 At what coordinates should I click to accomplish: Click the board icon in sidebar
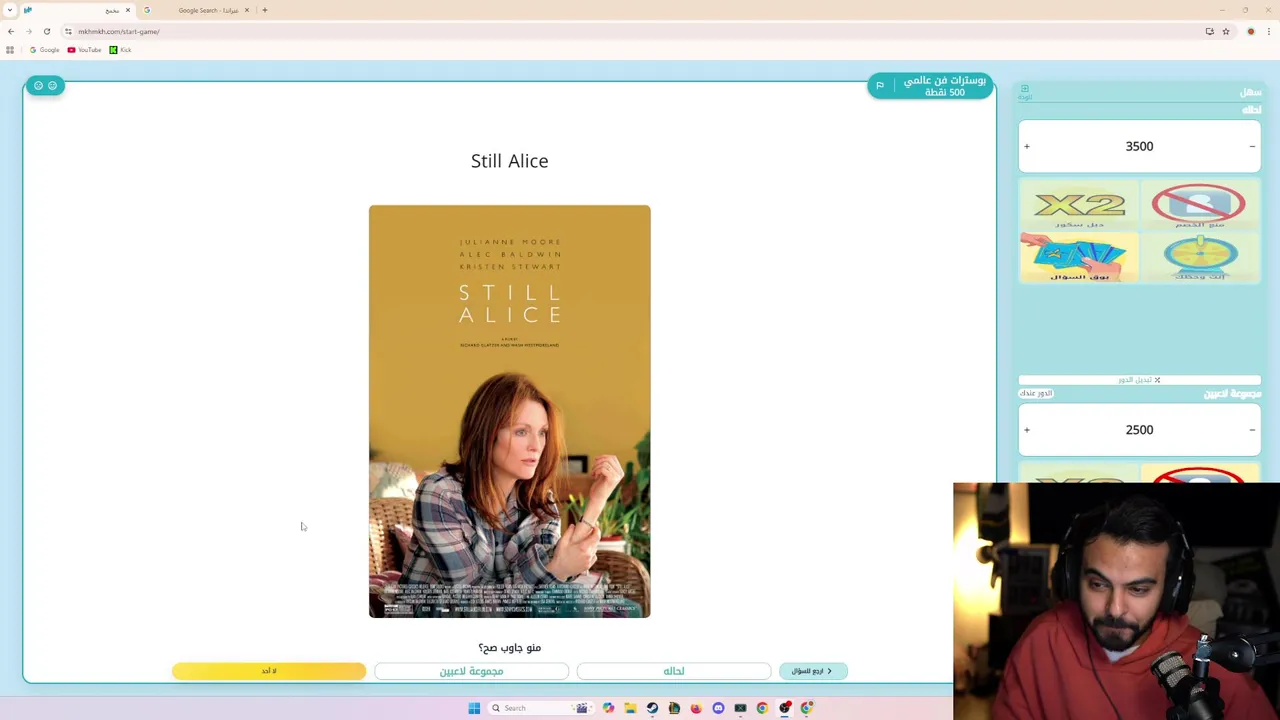[1025, 91]
